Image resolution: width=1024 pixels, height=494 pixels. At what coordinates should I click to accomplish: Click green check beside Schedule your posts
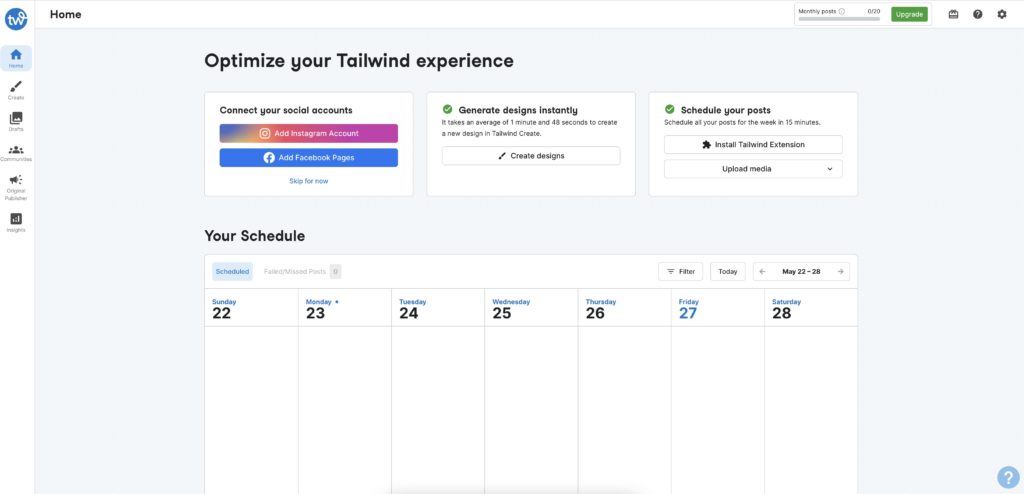669,109
